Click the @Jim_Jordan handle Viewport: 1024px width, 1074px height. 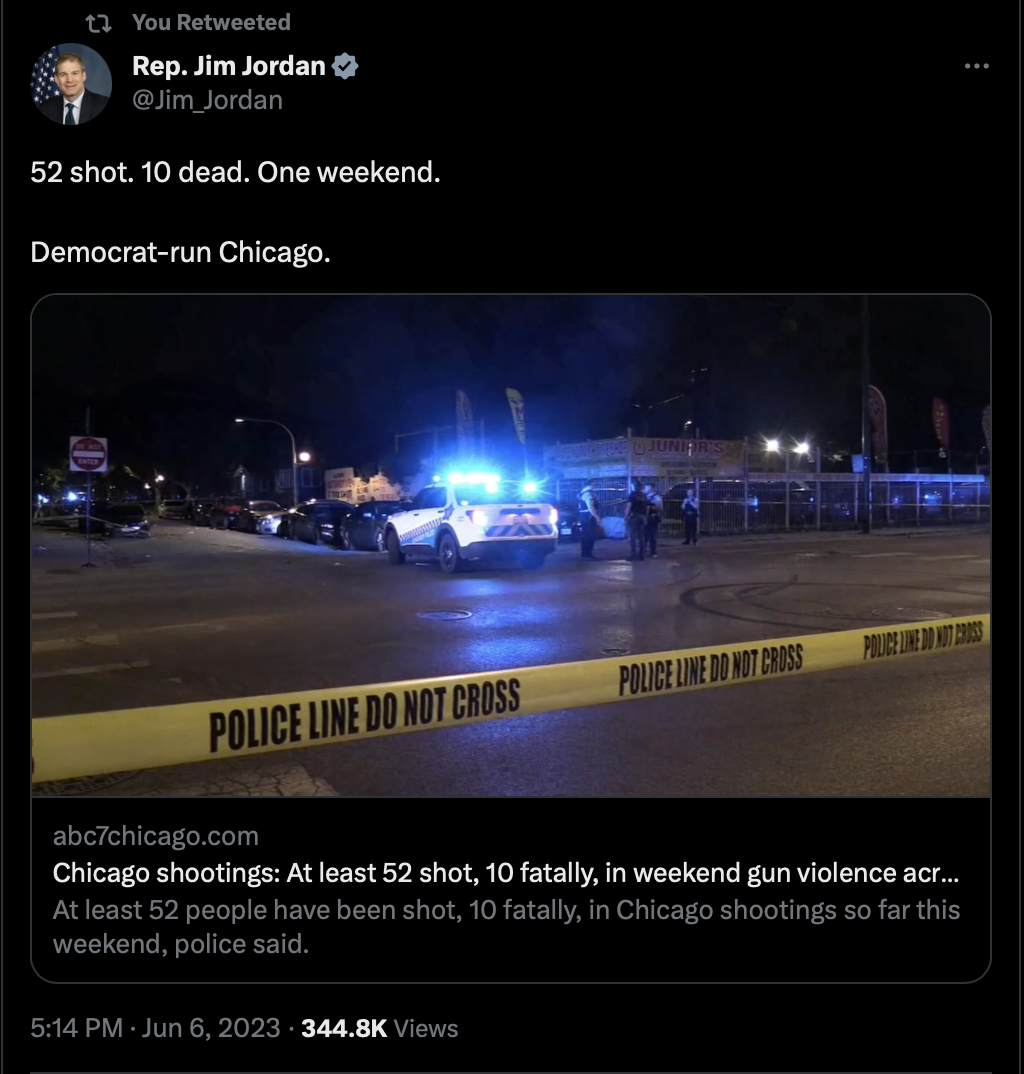point(207,100)
